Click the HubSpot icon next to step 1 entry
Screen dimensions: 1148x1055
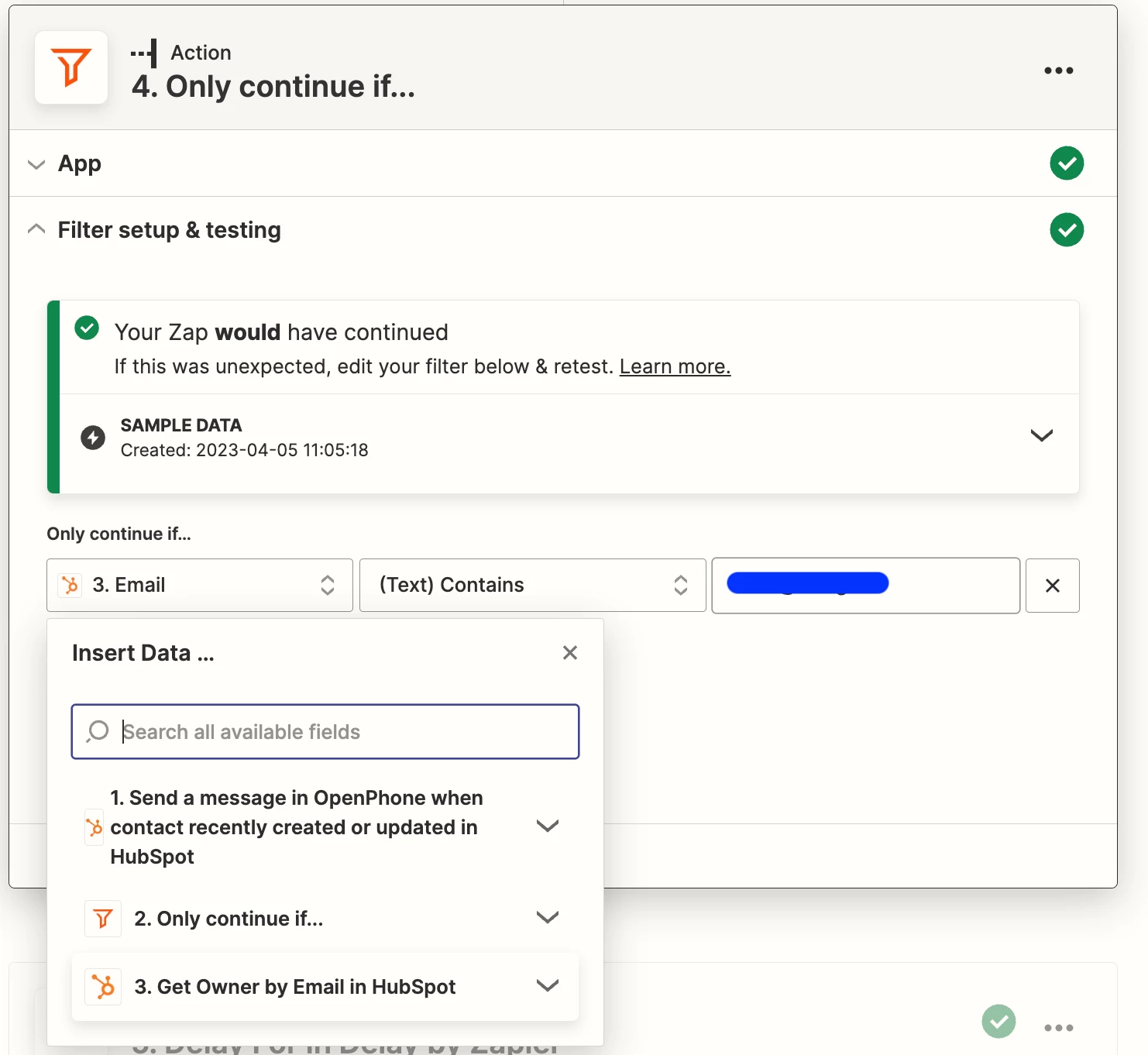(94, 827)
